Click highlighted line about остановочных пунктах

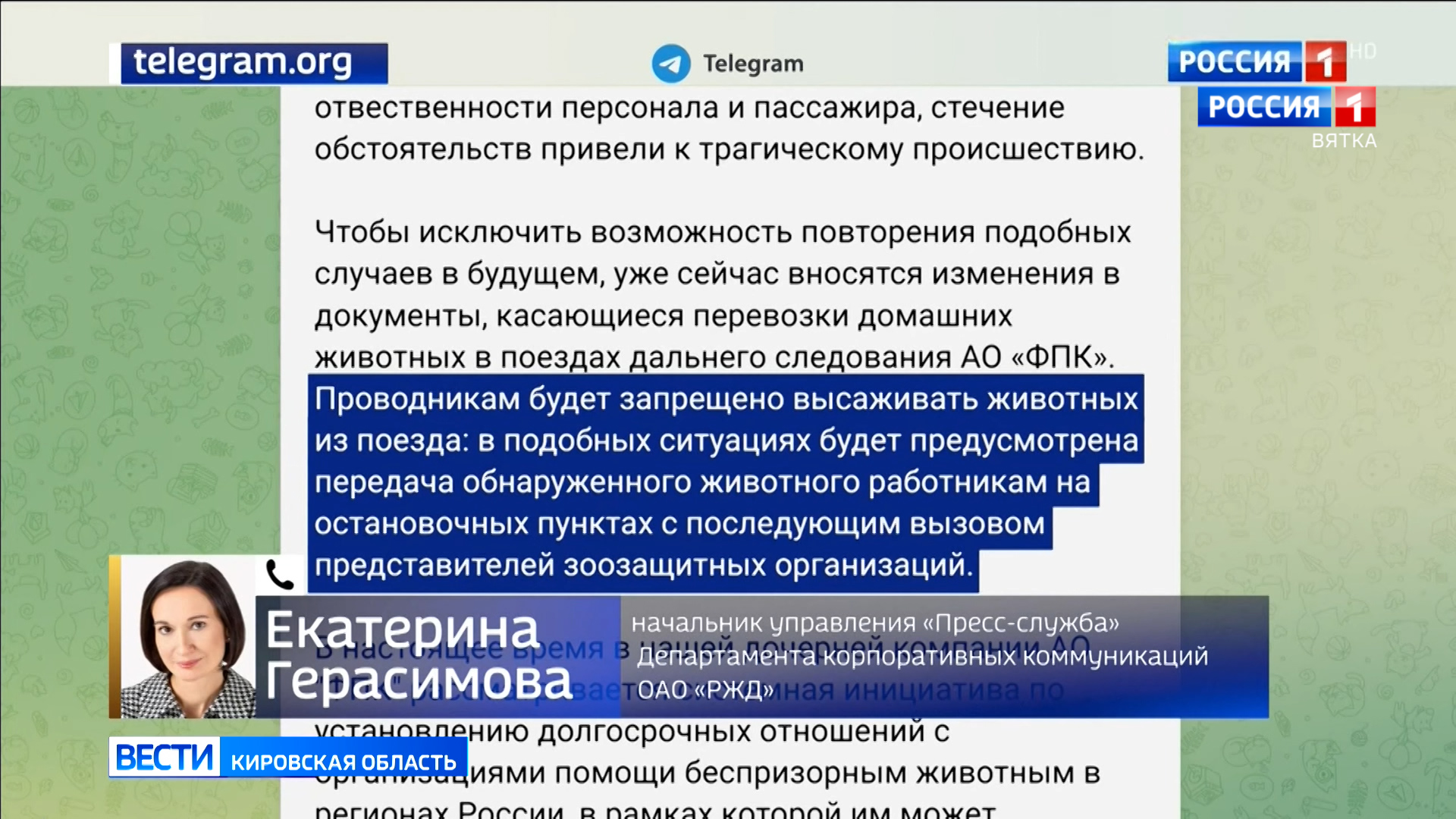pyautogui.click(x=679, y=524)
